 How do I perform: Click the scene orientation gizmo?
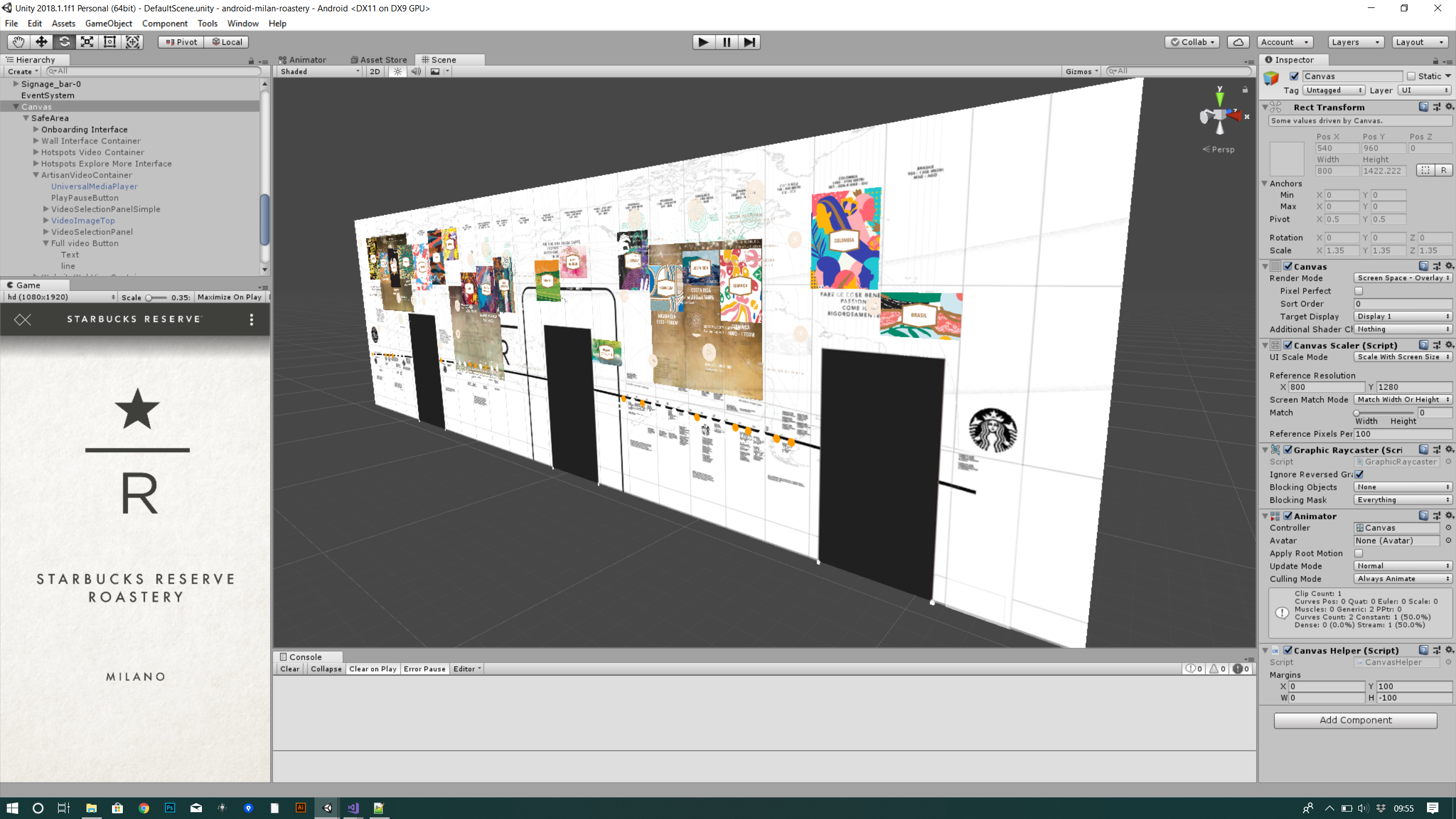(x=1219, y=116)
